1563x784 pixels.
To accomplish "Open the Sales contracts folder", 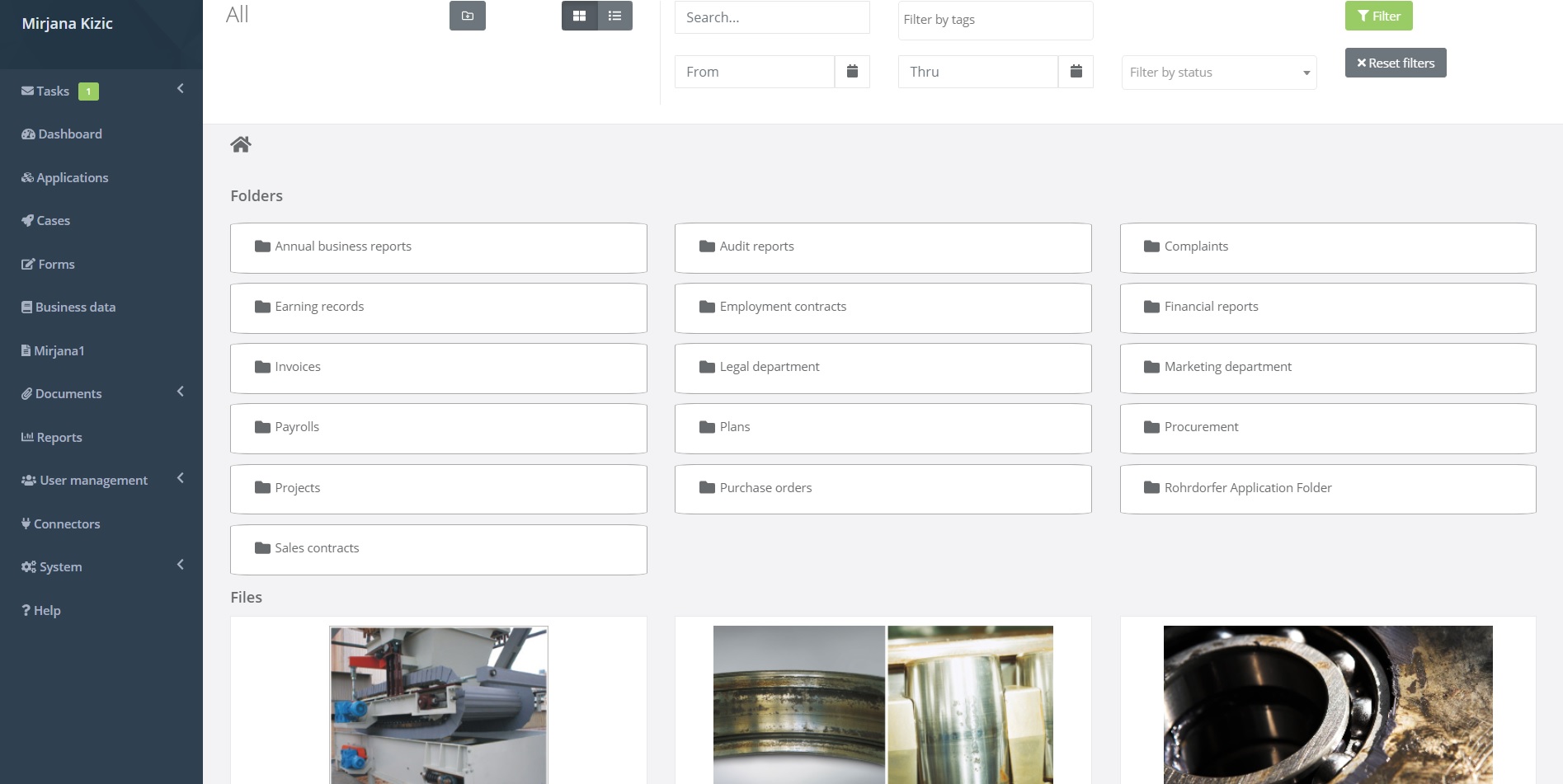I will tap(439, 550).
